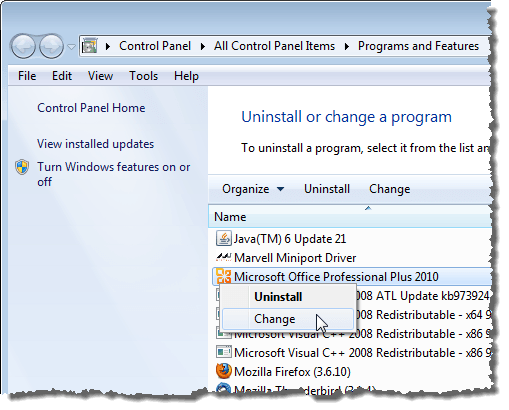
Task: Select All Control Panel Items breadcrumb
Action: 274,46
